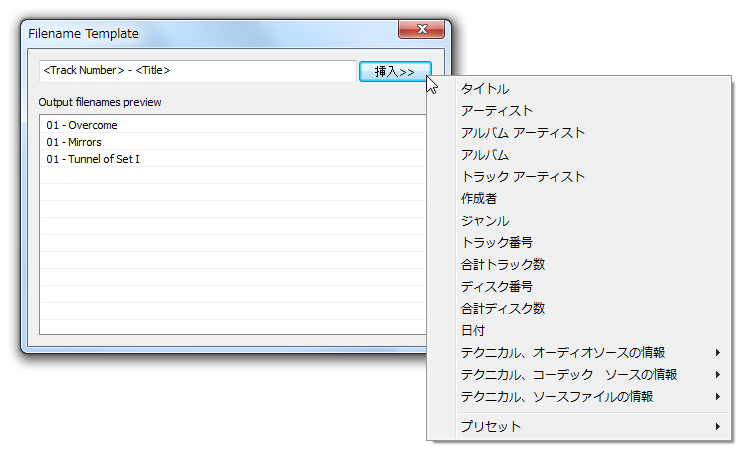The image size is (740, 449).
Task: Expand テクニカル、ソースファイルの情報 submenu
Action: [579, 397]
